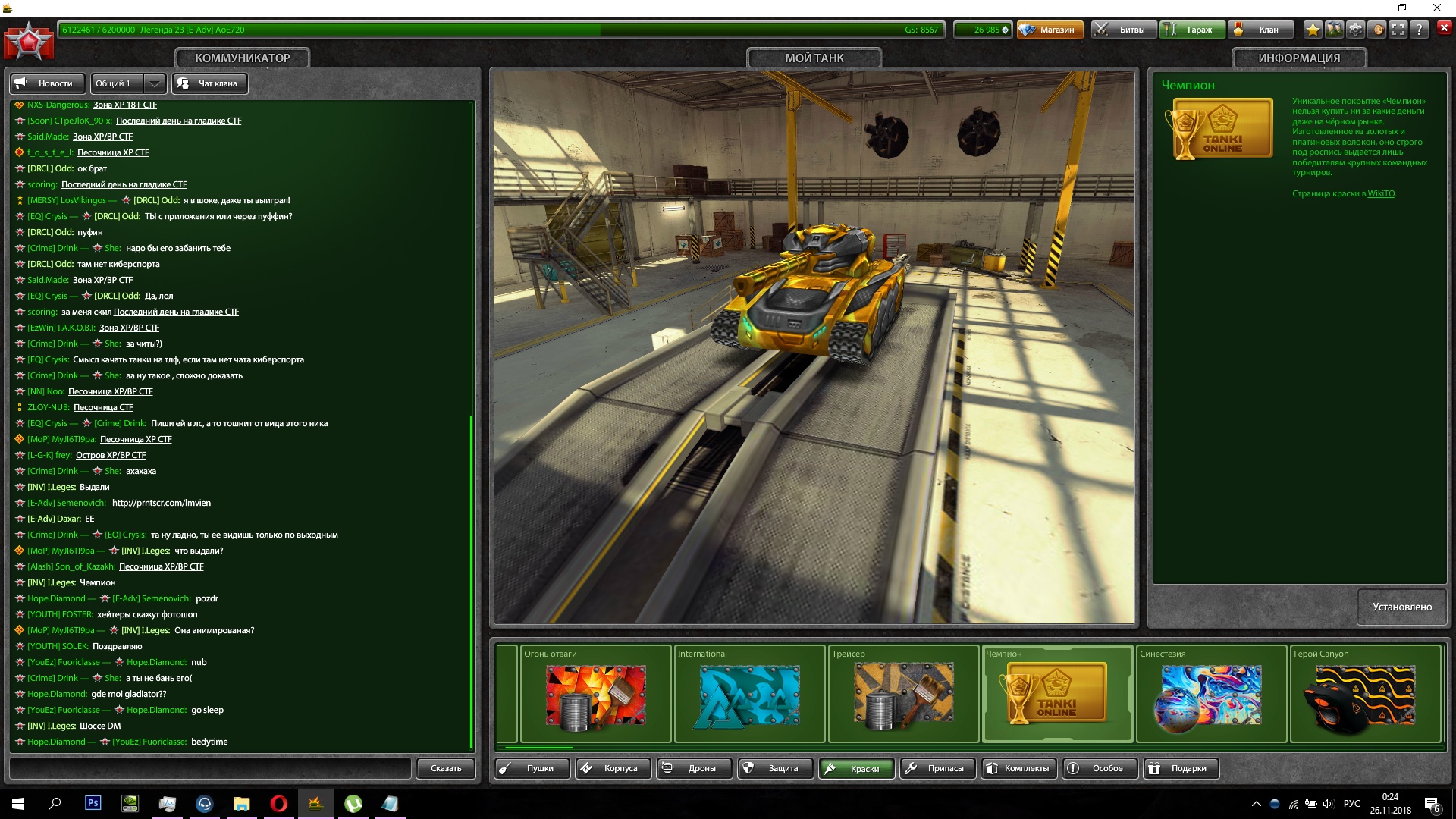1456x819 pixels.
Task: Open the Комплекты kits category
Action: [x=1019, y=768]
